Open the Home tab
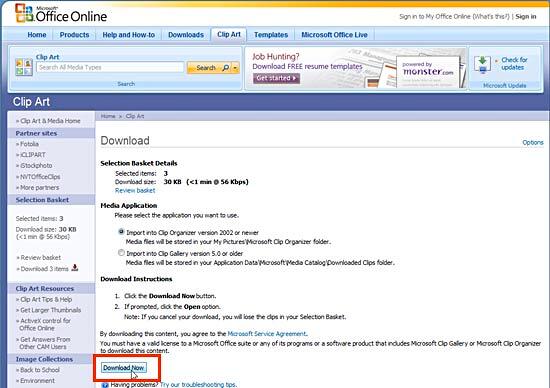This screenshot has width=550, height=388. 37,35
